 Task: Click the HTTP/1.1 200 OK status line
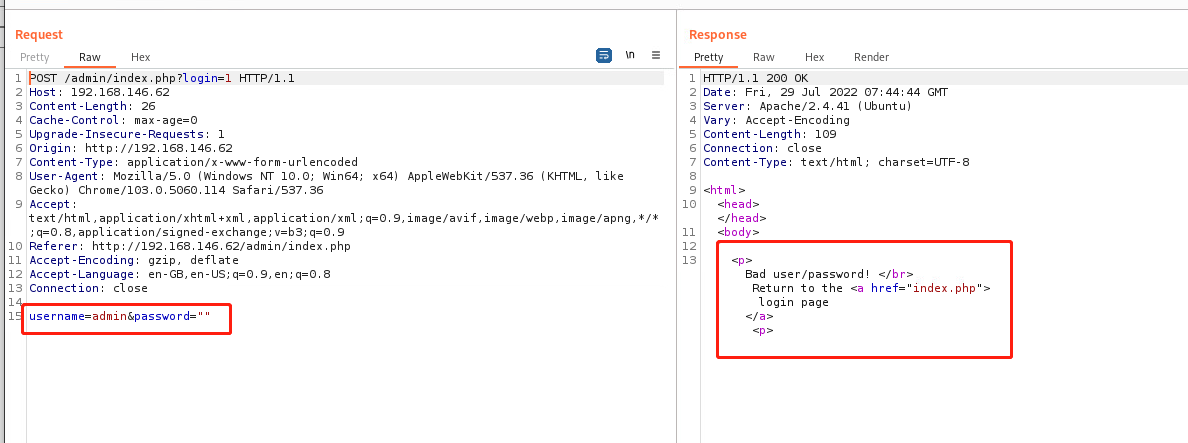coord(756,78)
